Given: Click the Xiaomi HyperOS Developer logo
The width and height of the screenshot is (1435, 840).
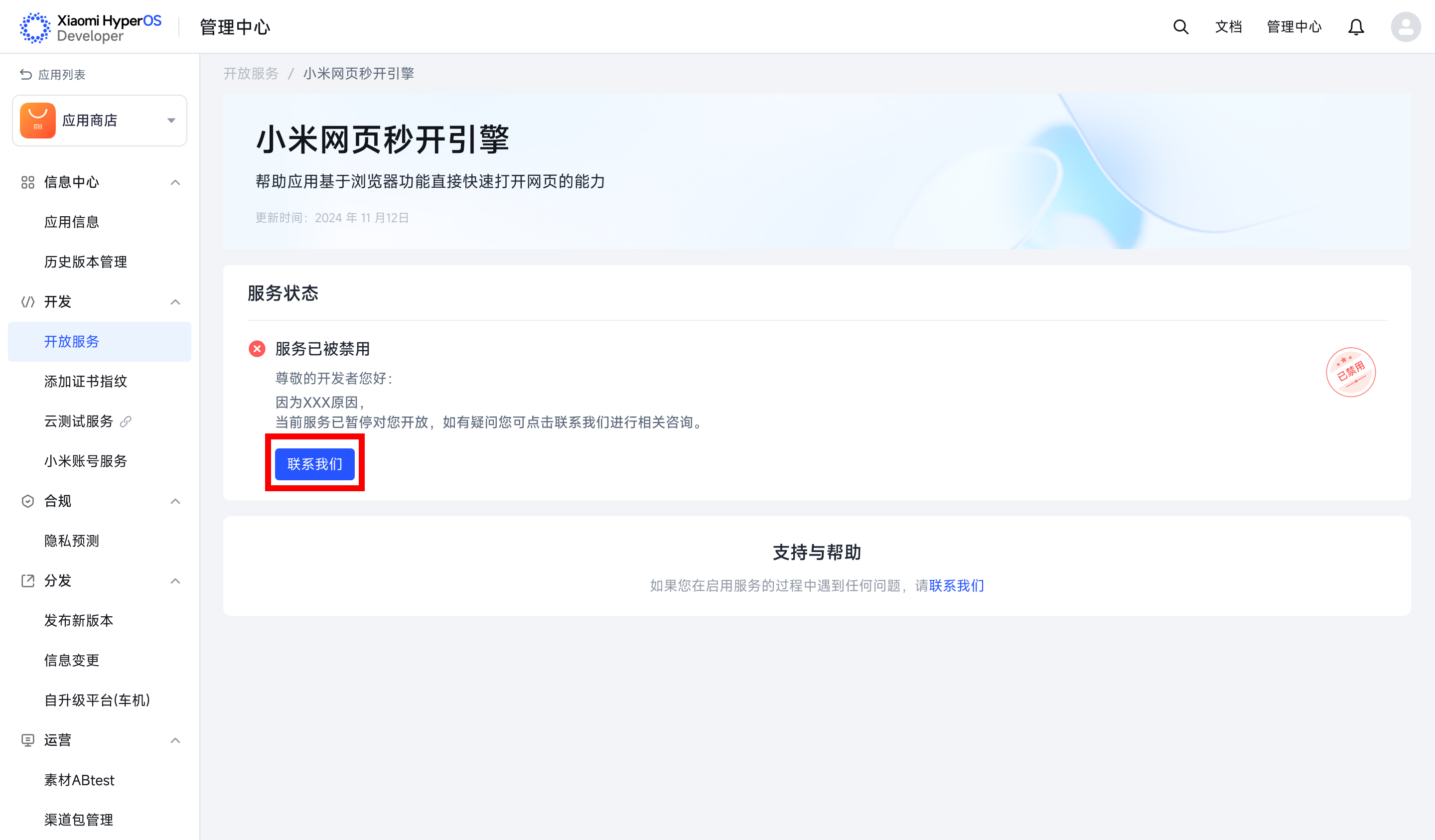Looking at the screenshot, I should coord(91,27).
